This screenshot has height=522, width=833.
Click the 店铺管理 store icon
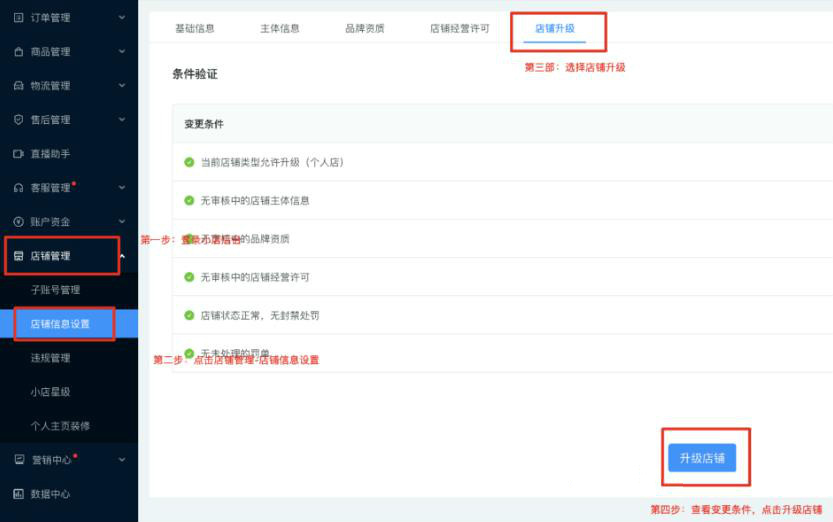tap(19, 256)
